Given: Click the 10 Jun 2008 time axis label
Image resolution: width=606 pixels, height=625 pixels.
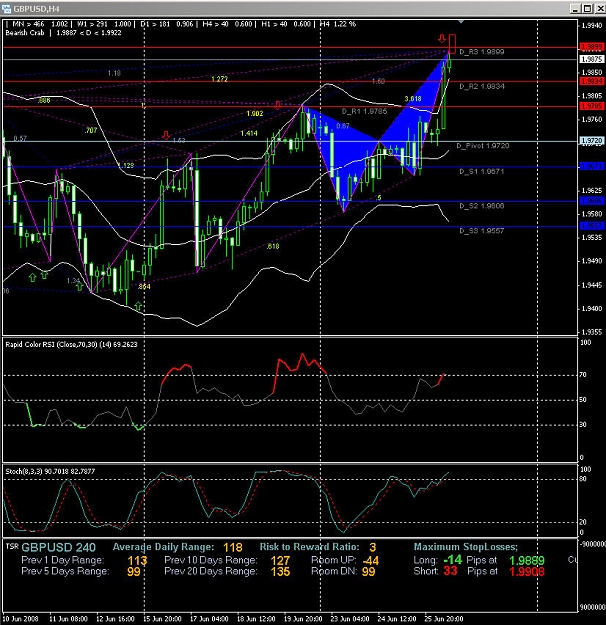Looking at the screenshot, I should tap(20, 619).
